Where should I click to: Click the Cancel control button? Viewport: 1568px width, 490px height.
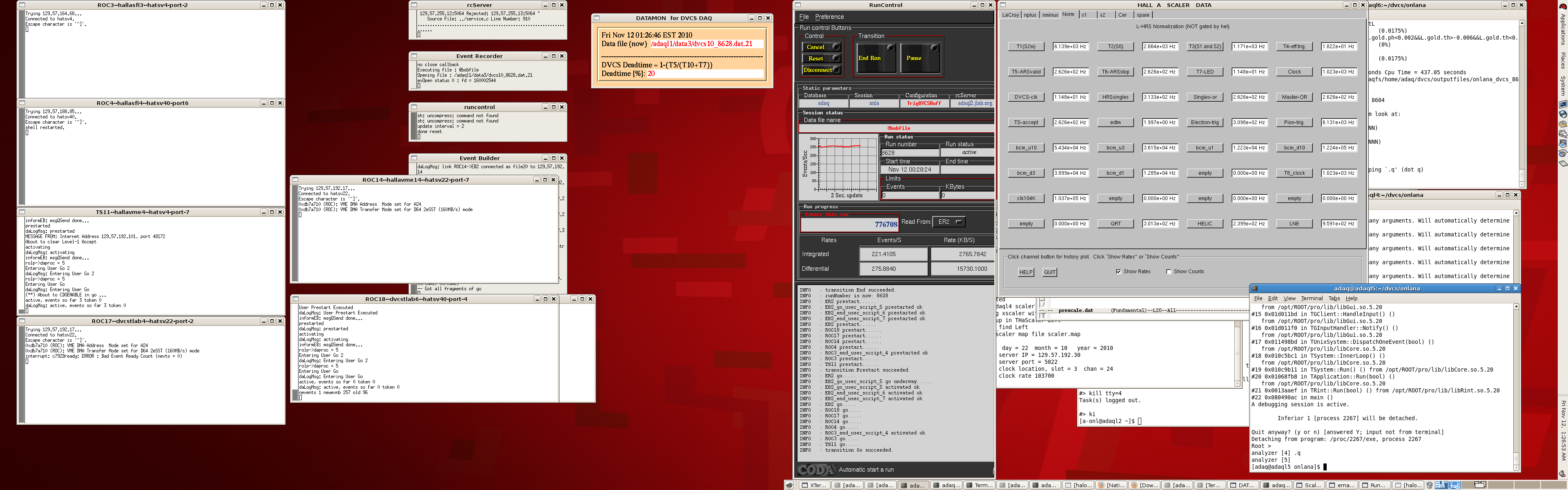pos(821,47)
